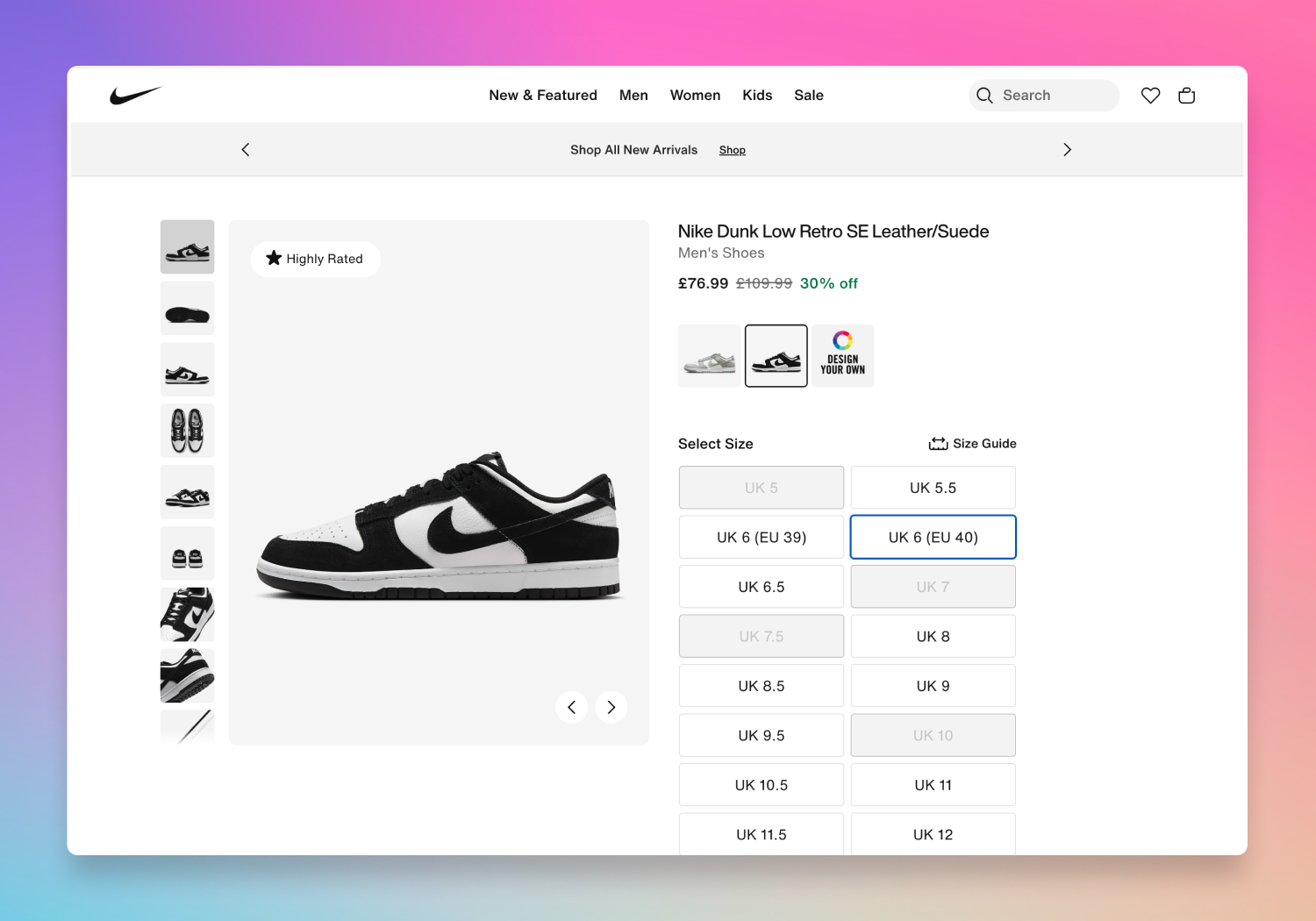Open New & Featured menu
Viewport: 1316px width, 921px height.
[x=543, y=96]
